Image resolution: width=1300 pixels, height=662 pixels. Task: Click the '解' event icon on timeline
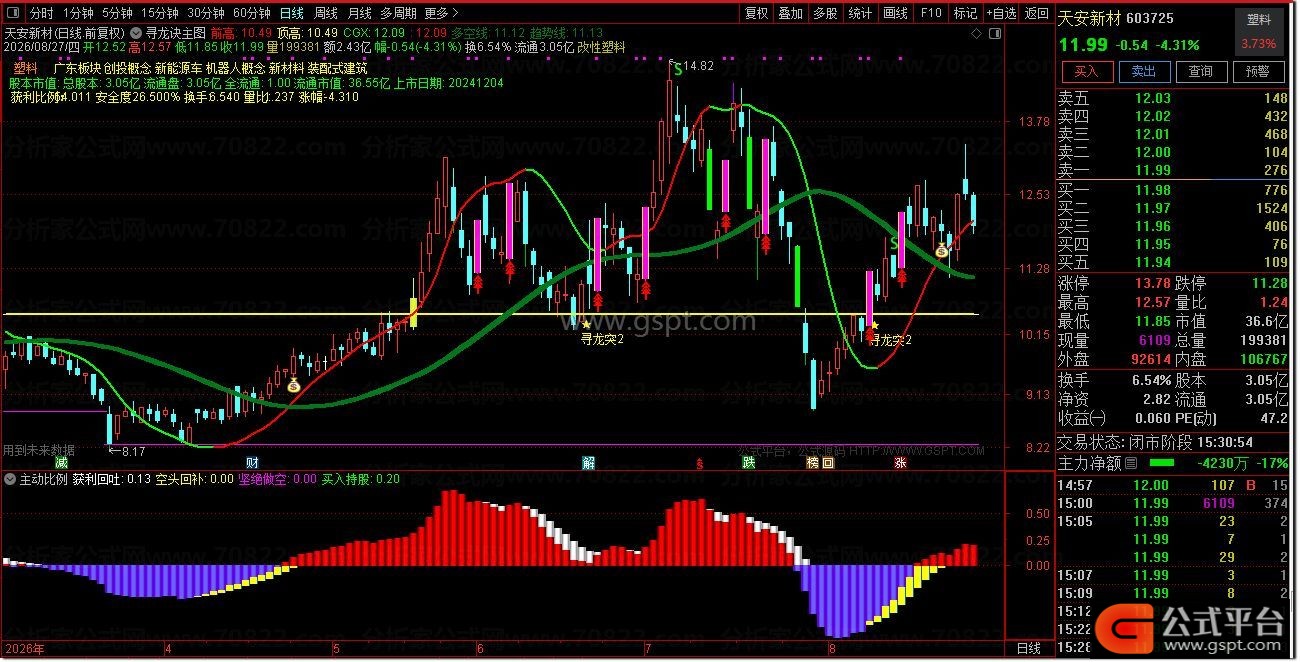pyautogui.click(x=588, y=463)
